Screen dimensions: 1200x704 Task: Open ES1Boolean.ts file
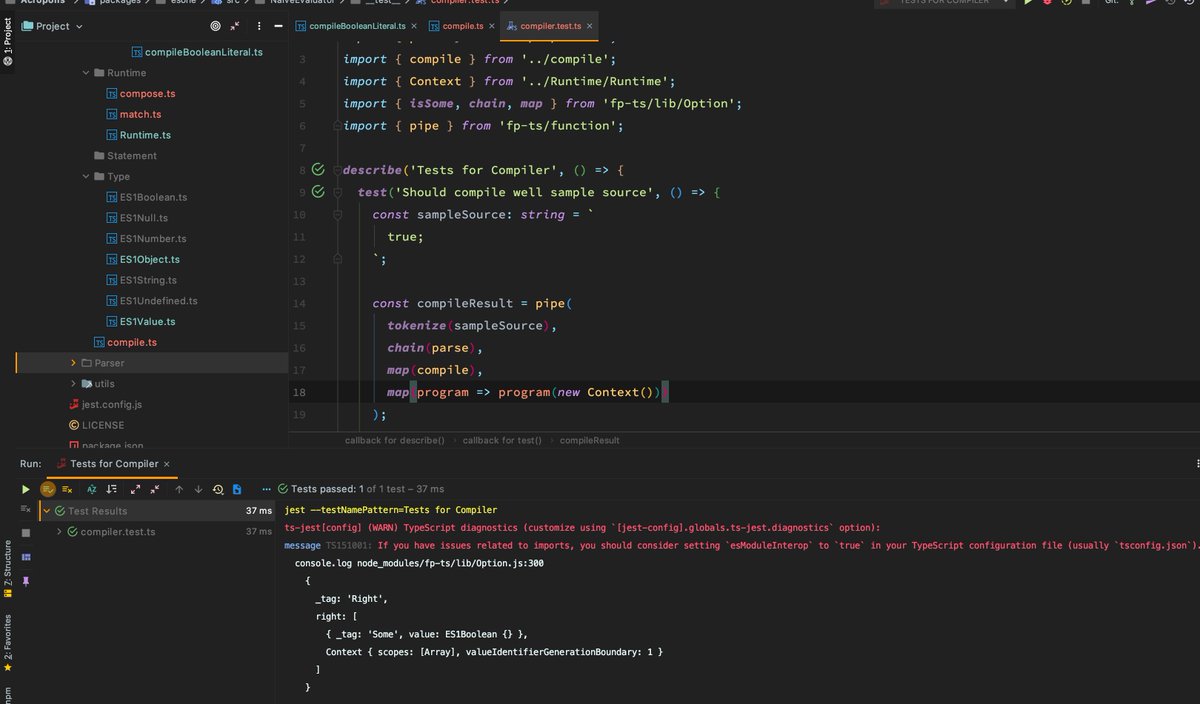tap(146, 197)
